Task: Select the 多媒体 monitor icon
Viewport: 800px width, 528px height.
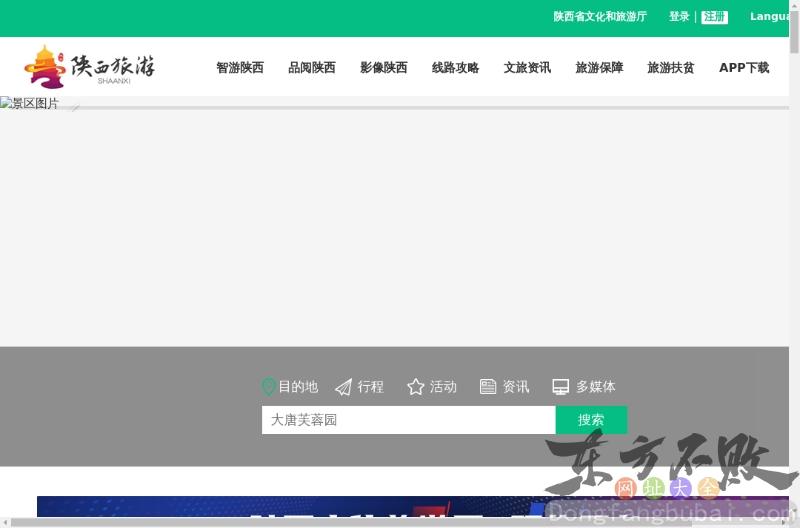Action: (561, 387)
